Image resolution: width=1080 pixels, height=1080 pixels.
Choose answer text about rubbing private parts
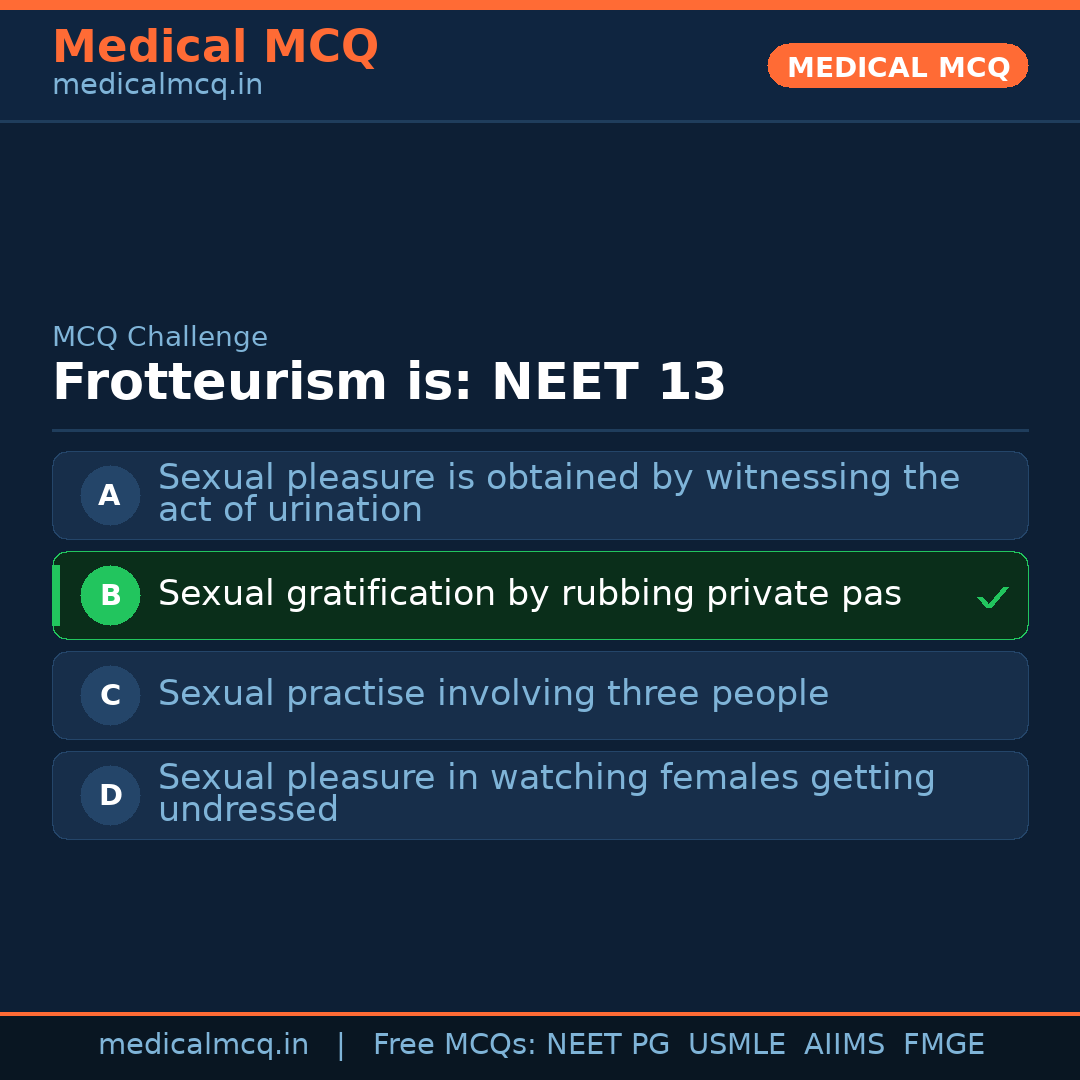[529, 594]
